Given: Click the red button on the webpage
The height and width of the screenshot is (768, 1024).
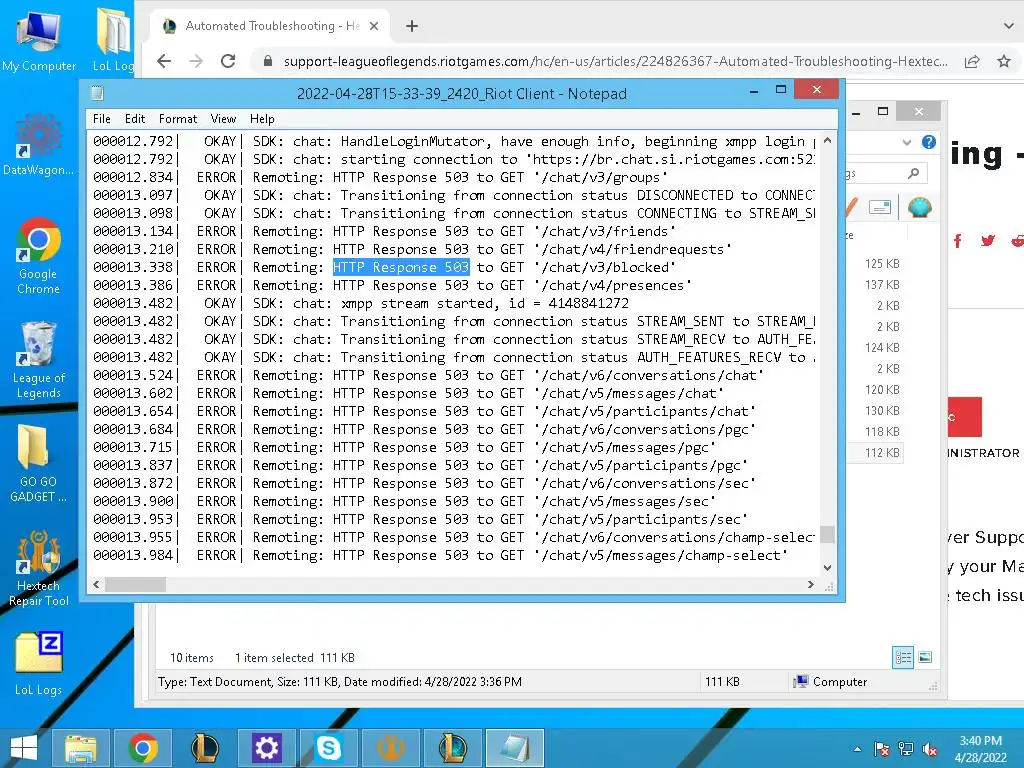Looking at the screenshot, I should (965, 417).
